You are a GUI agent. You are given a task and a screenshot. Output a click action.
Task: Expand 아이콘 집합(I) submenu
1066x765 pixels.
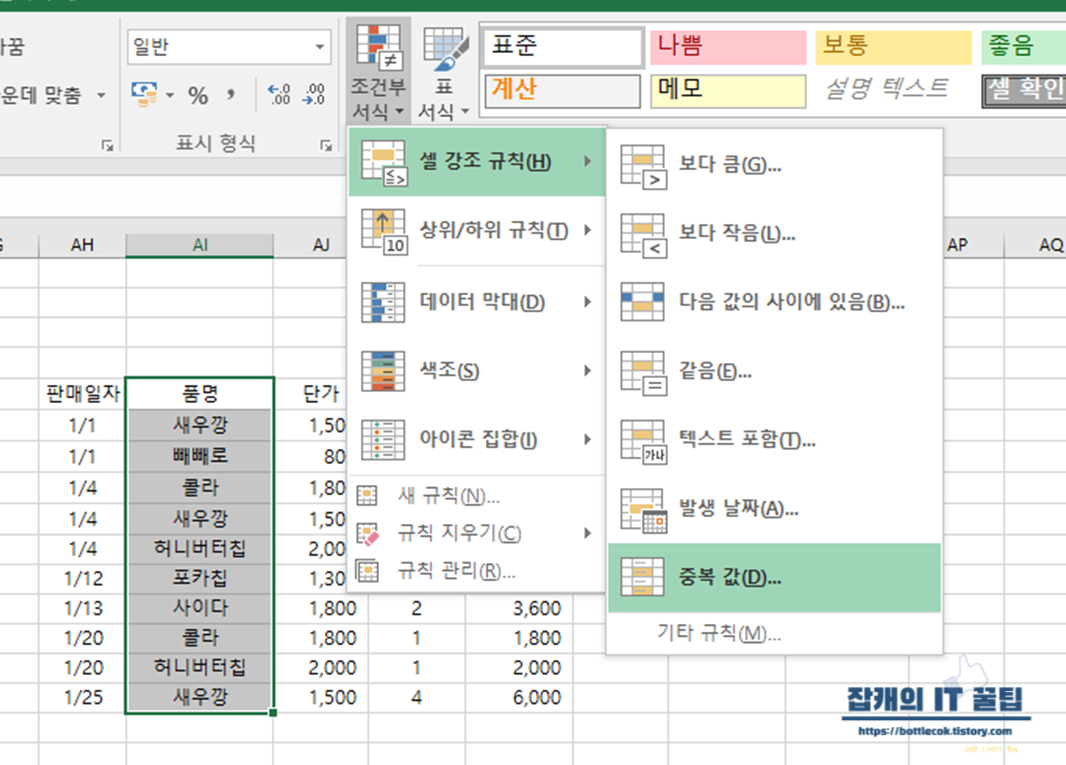(x=477, y=439)
